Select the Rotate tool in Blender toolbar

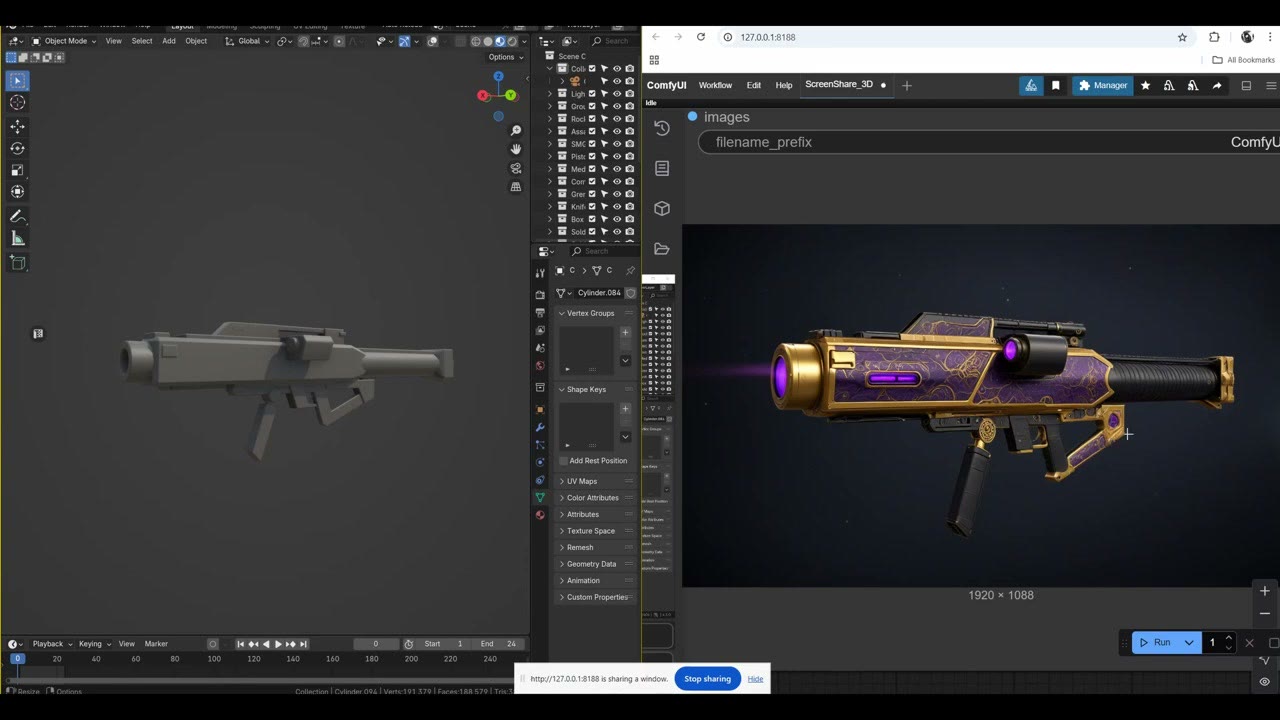pos(18,149)
